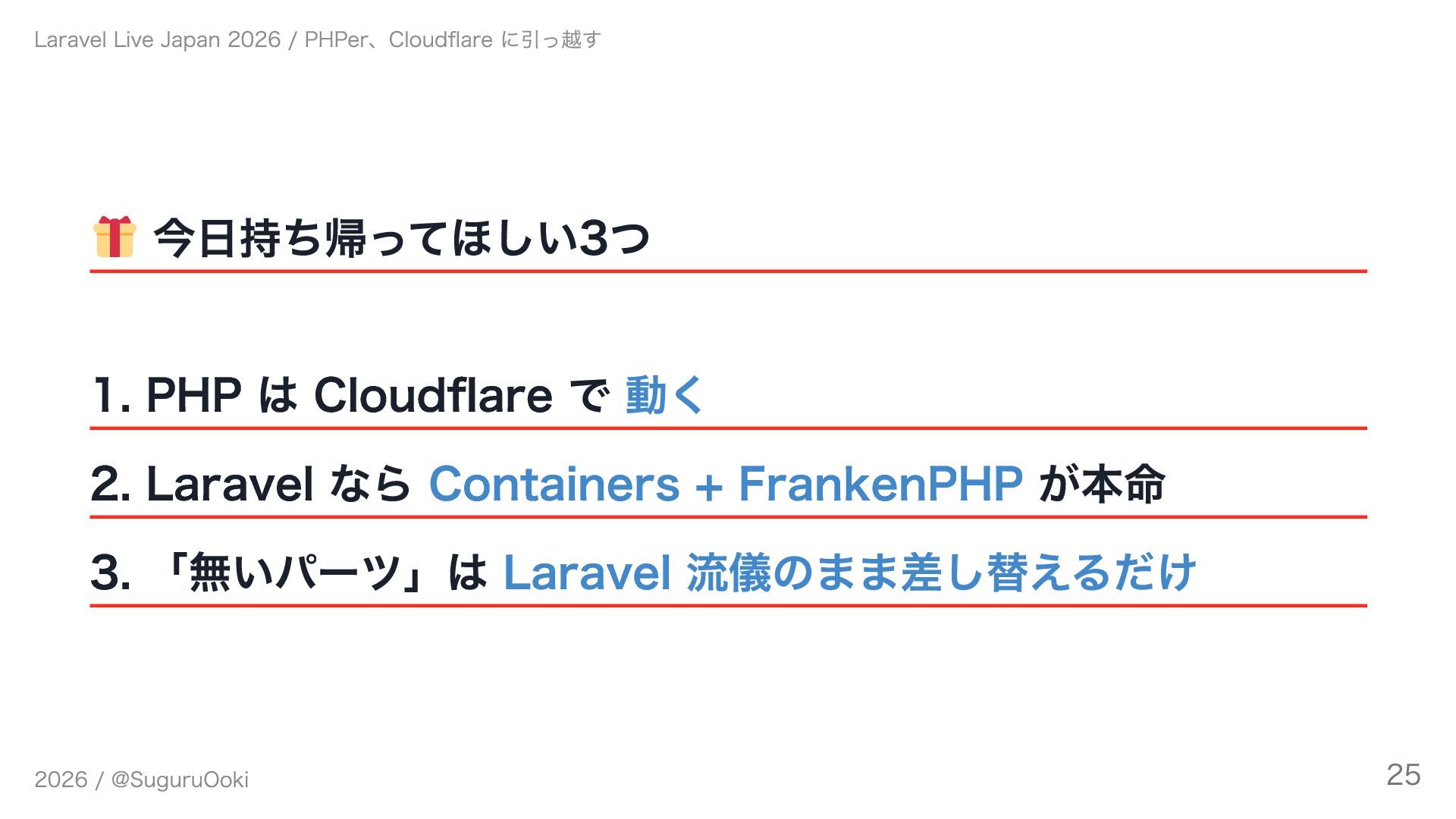Click the @SuguruOoki handle in footer
This screenshot has width=1456, height=819.
180,780
